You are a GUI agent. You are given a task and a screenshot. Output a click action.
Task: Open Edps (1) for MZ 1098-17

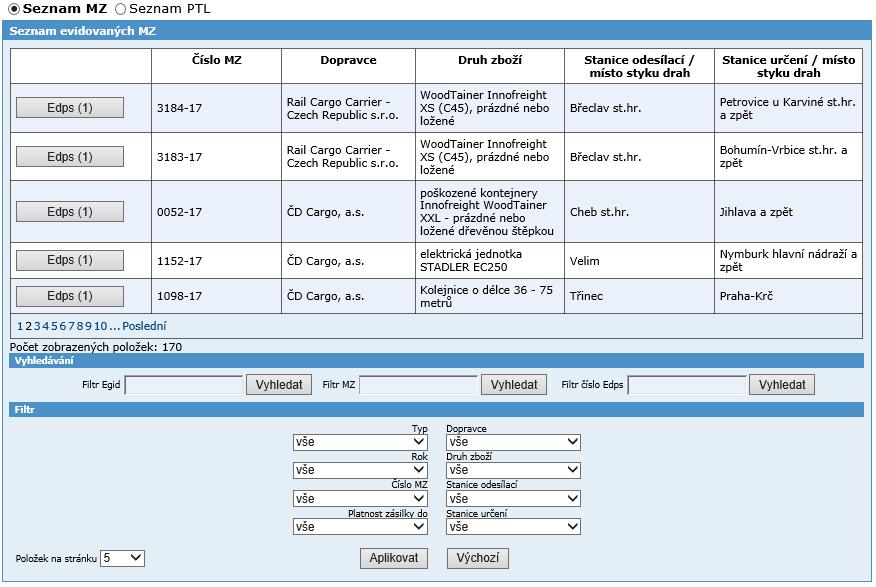(x=70, y=296)
